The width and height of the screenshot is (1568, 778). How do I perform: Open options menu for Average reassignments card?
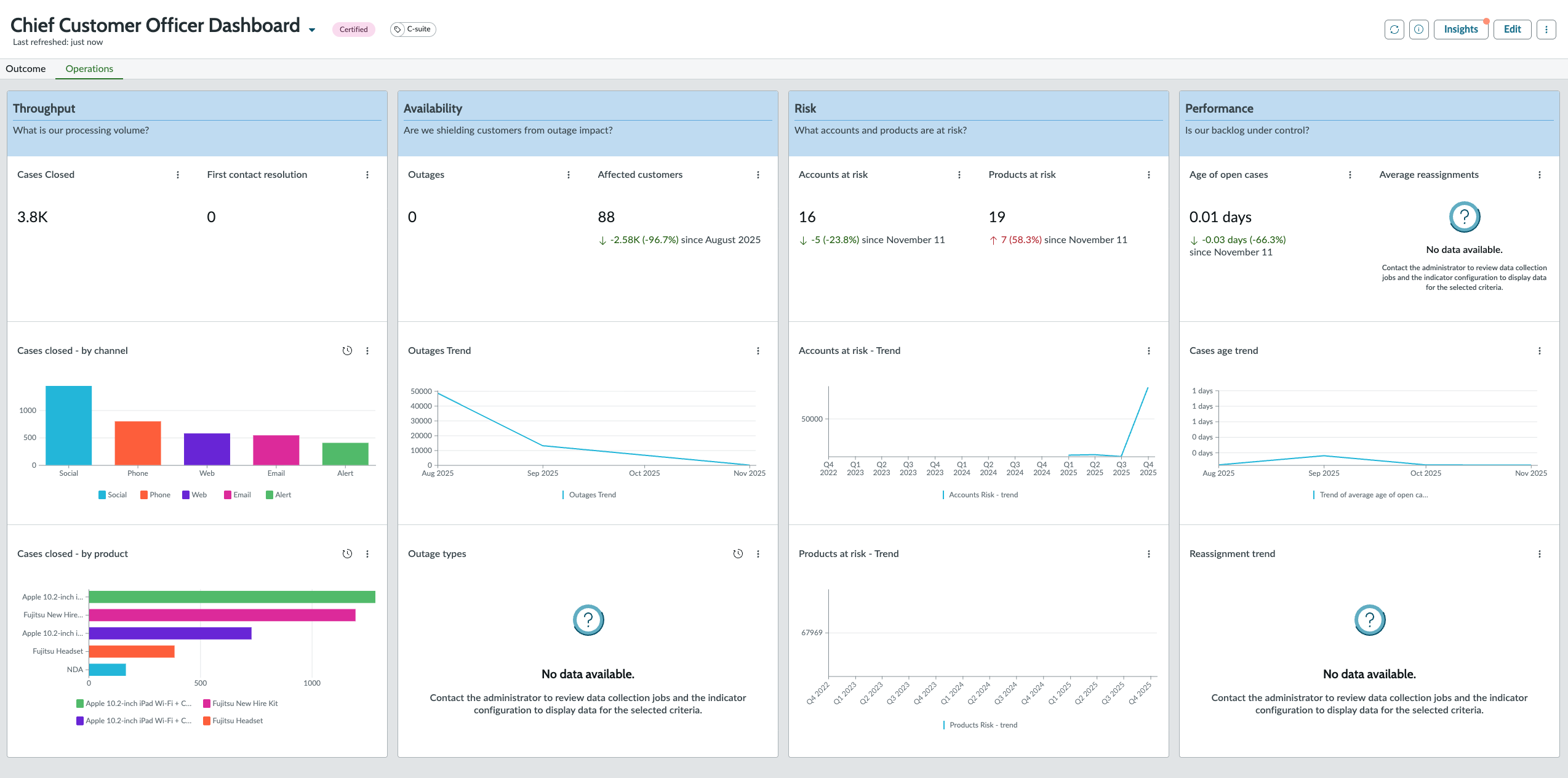[x=1540, y=175]
